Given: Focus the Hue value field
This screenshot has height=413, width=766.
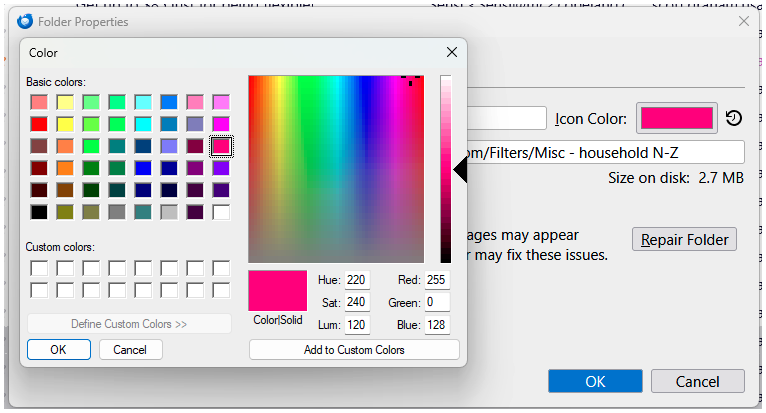Looking at the screenshot, I should 357,280.
